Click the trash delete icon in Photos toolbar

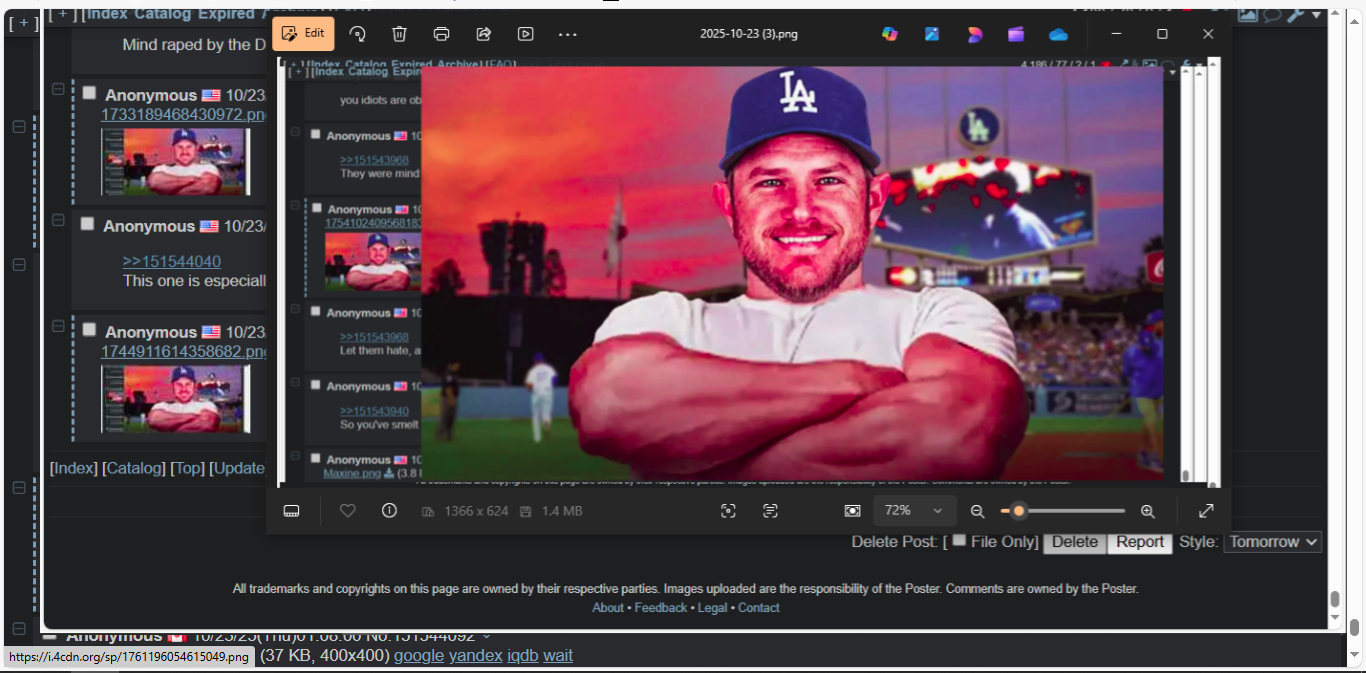[x=399, y=34]
